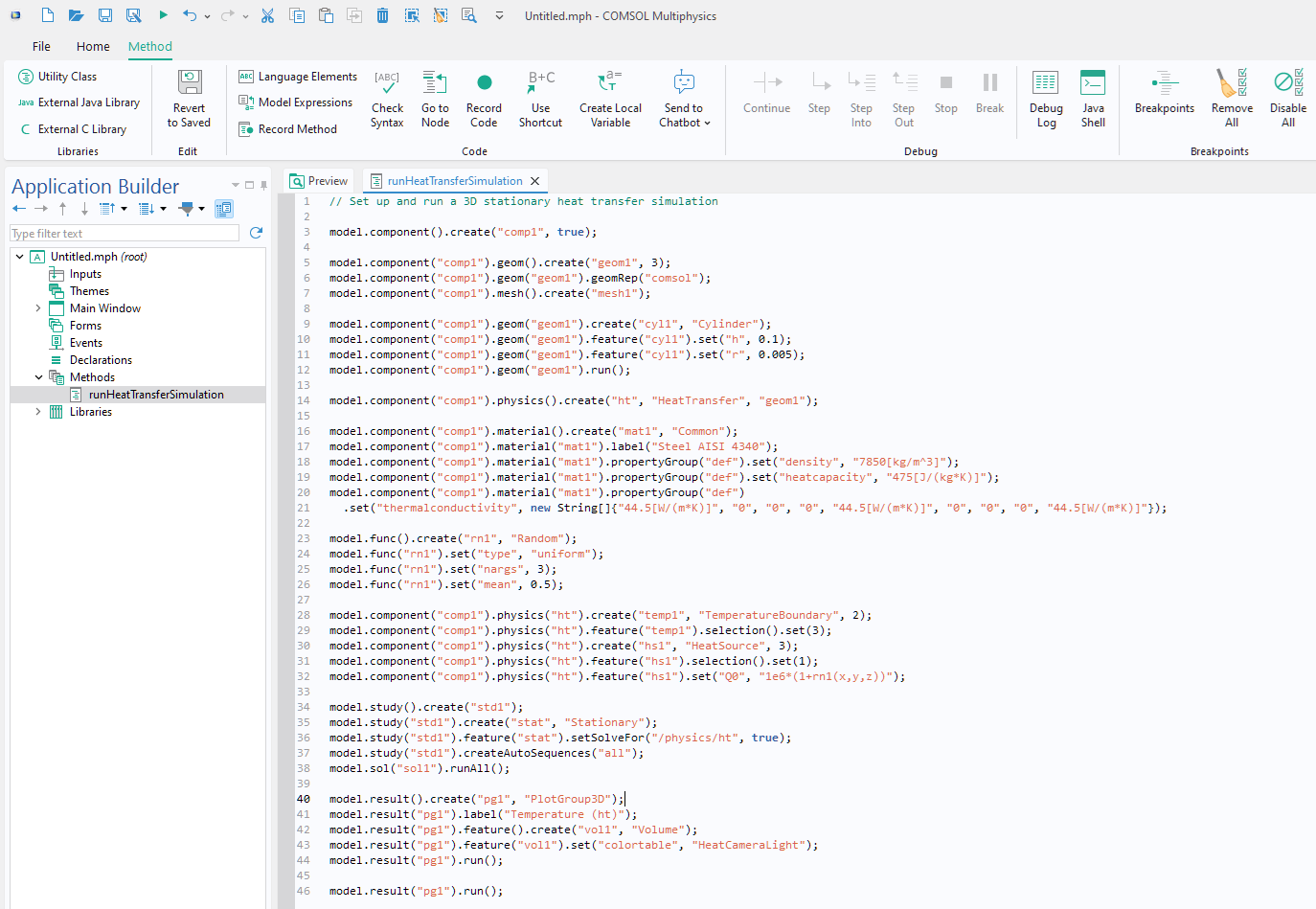Delete using the trash can icon
The image size is (1316, 909).
382,15
